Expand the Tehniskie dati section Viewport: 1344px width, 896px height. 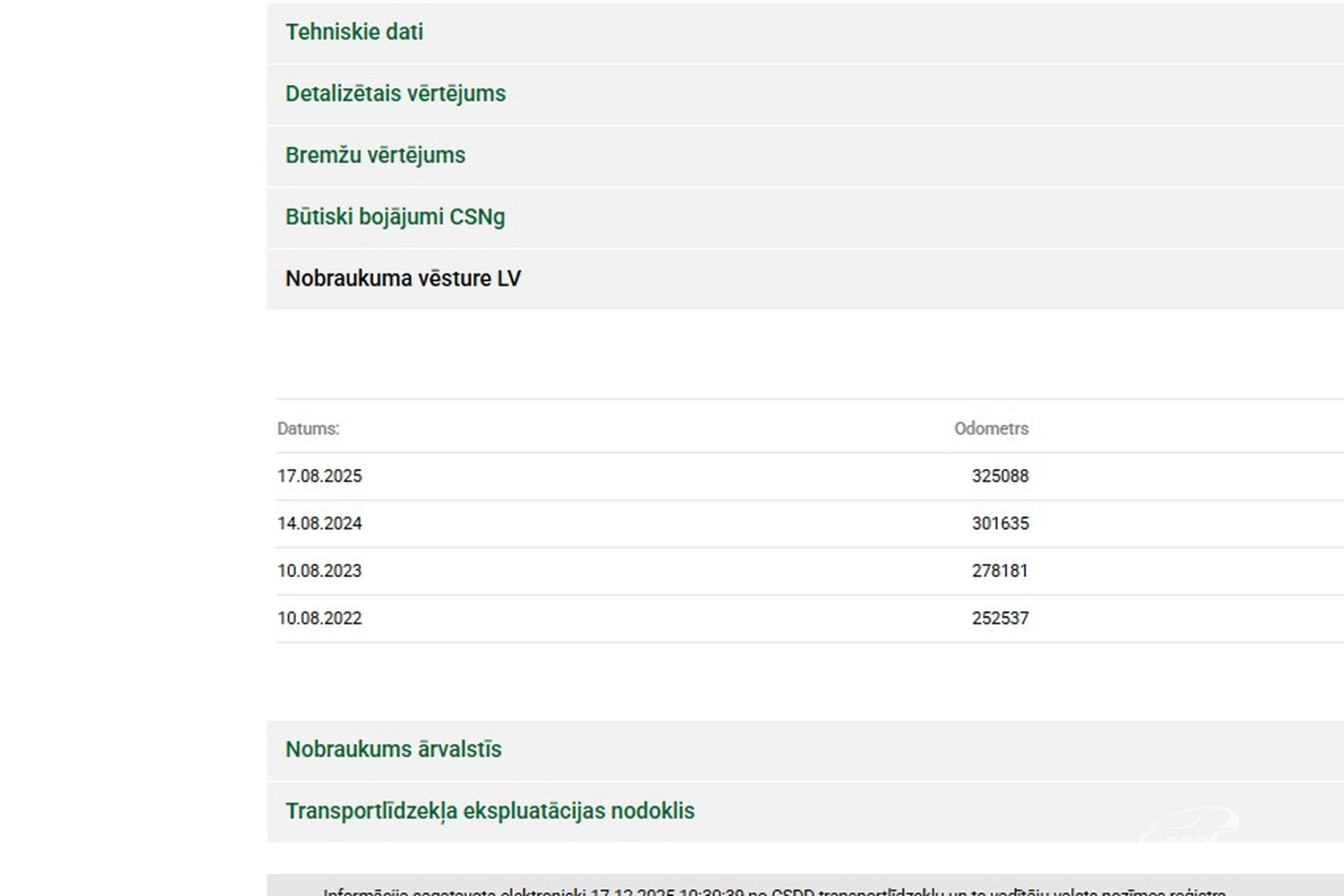click(354, 32)
